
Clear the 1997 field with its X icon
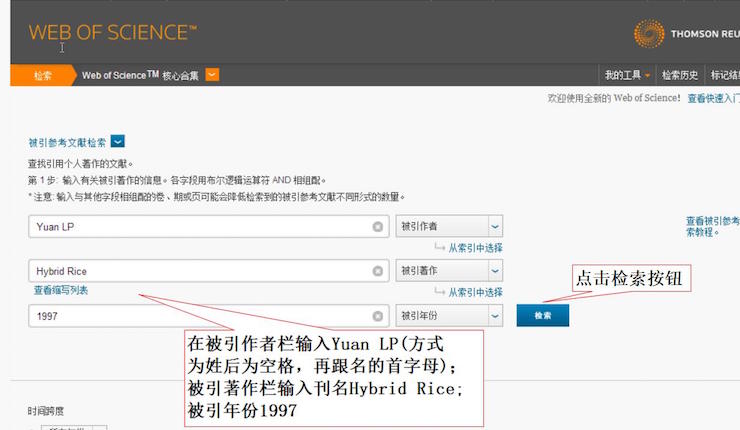[378, 316]
